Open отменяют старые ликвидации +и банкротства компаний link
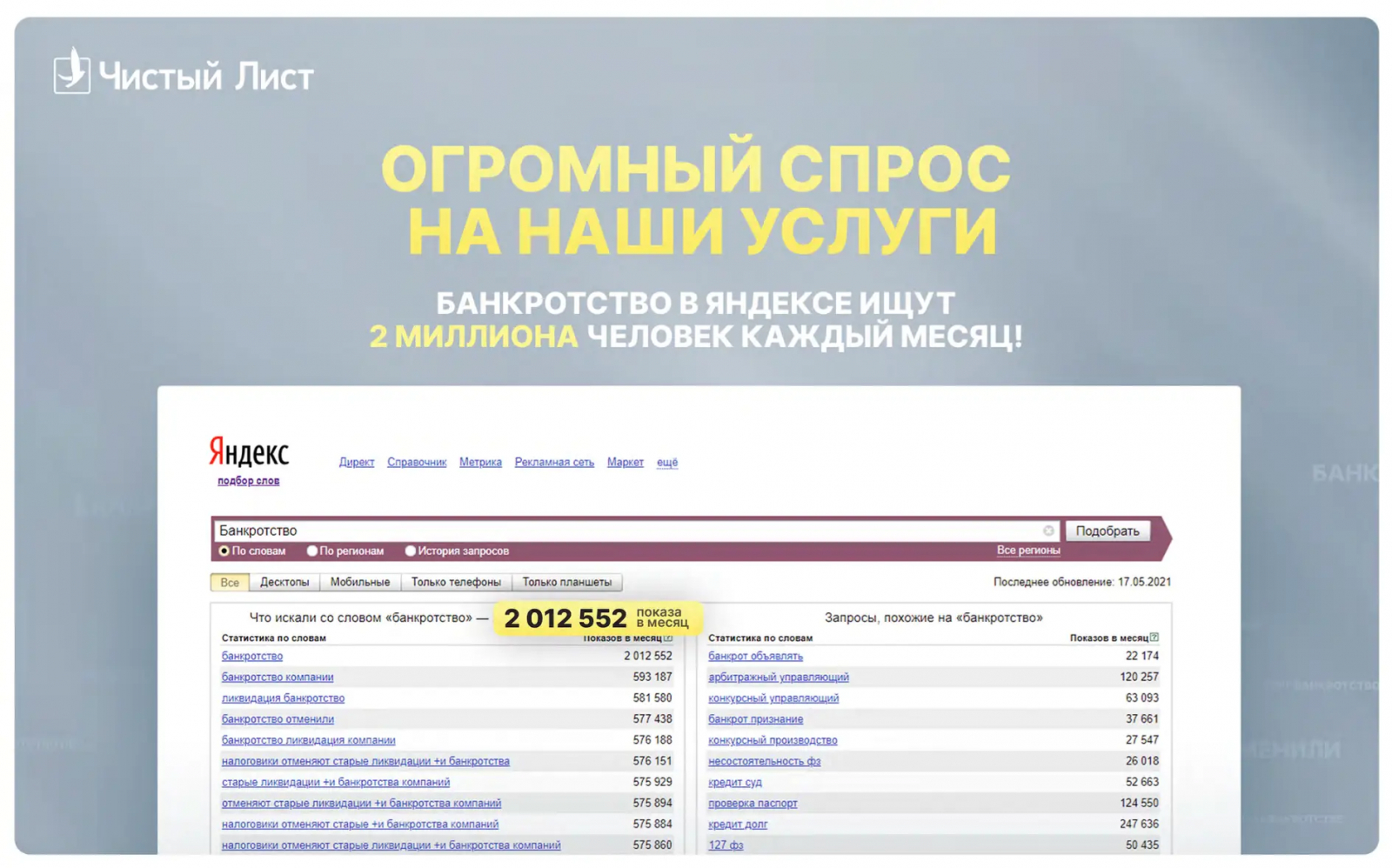 tap(361, 803)
